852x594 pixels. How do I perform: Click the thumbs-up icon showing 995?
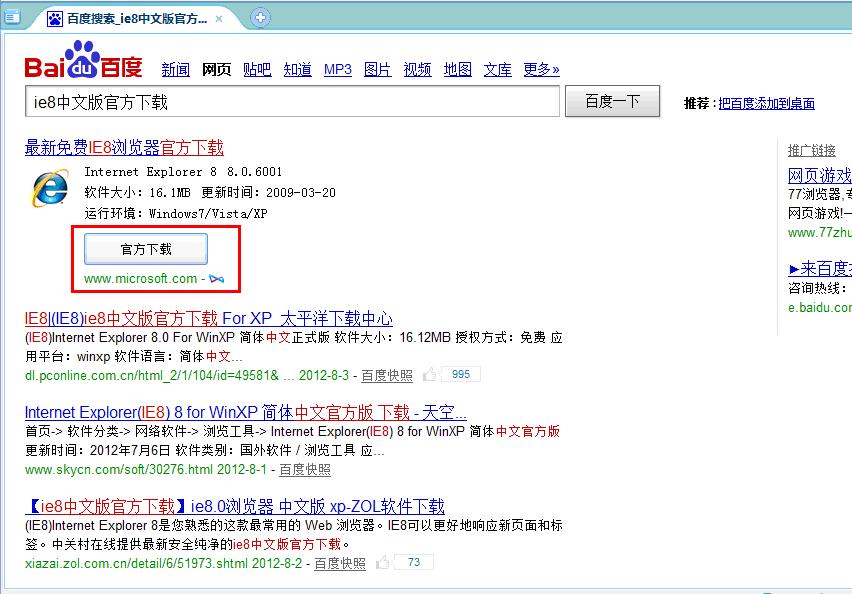[x=430, y=375]
